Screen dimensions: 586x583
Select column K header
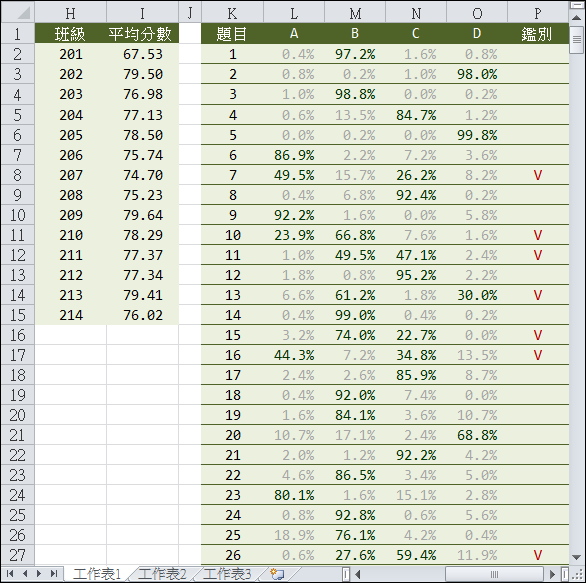tap(232, 13)
